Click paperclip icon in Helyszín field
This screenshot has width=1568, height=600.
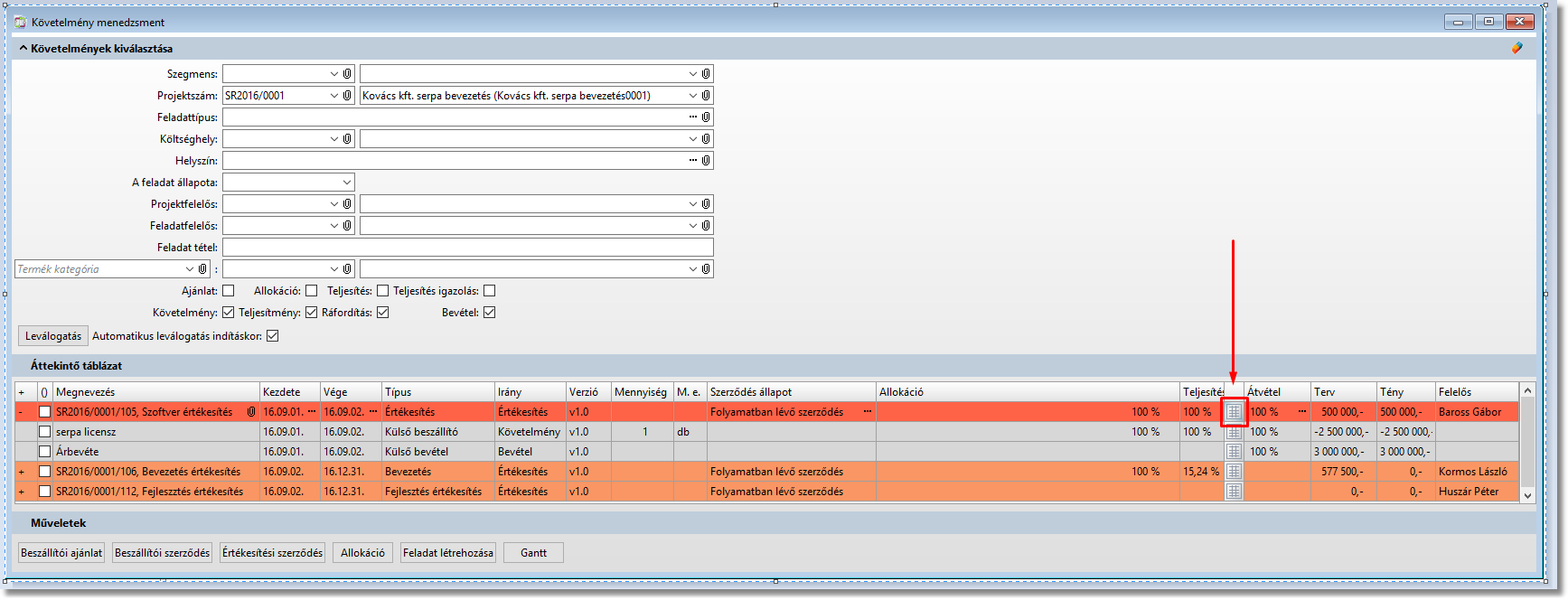click(x=706, y=161)
